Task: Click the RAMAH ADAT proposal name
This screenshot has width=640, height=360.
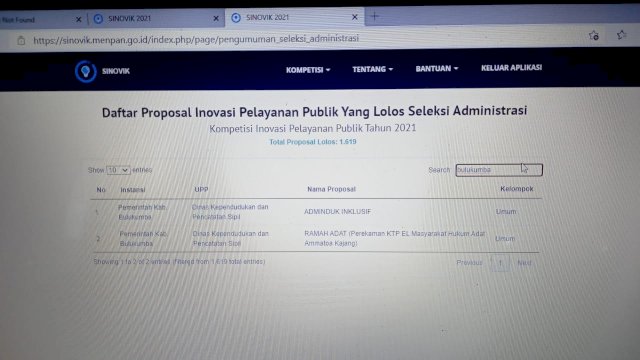Action: (x=395, y=238)
